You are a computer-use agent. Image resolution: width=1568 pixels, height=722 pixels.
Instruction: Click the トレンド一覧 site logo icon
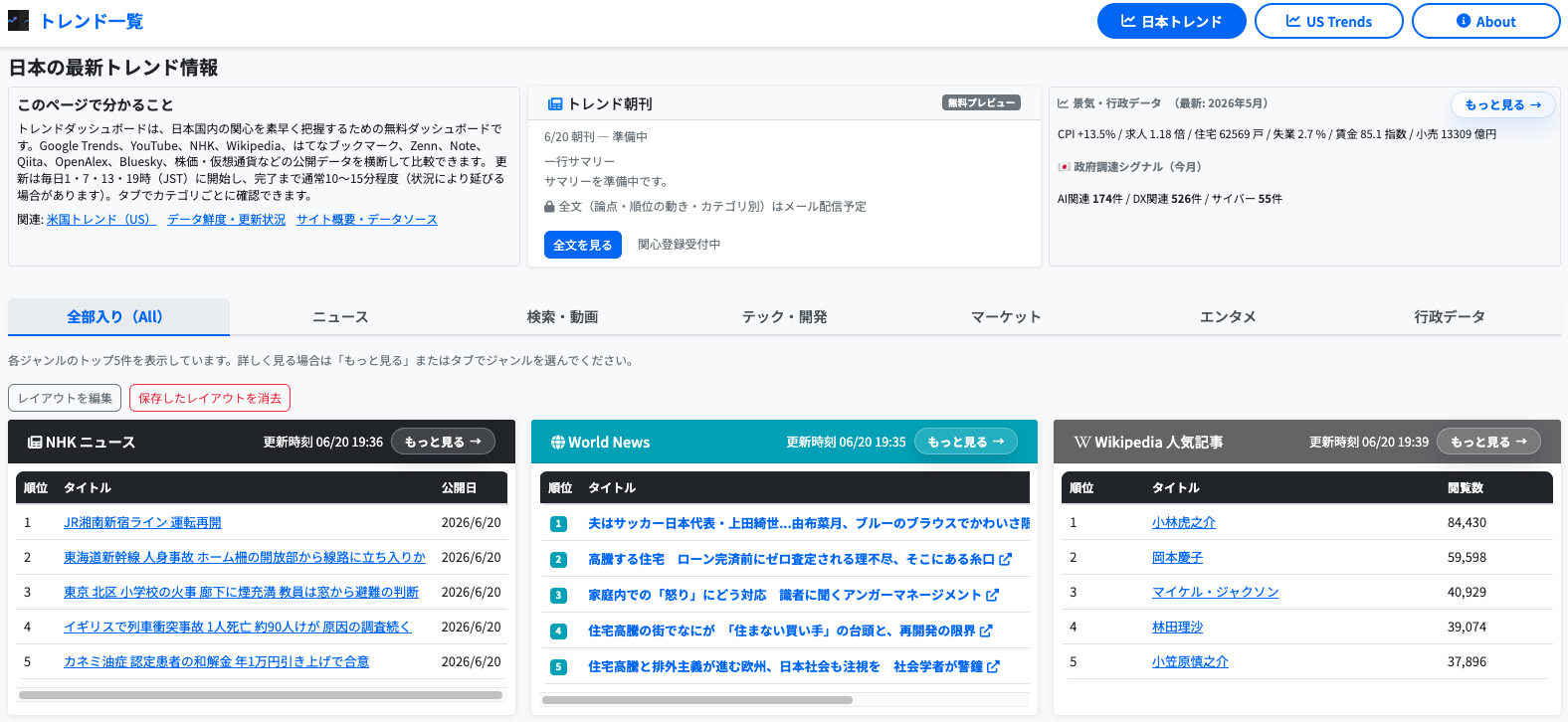click(x=18, y=21)
